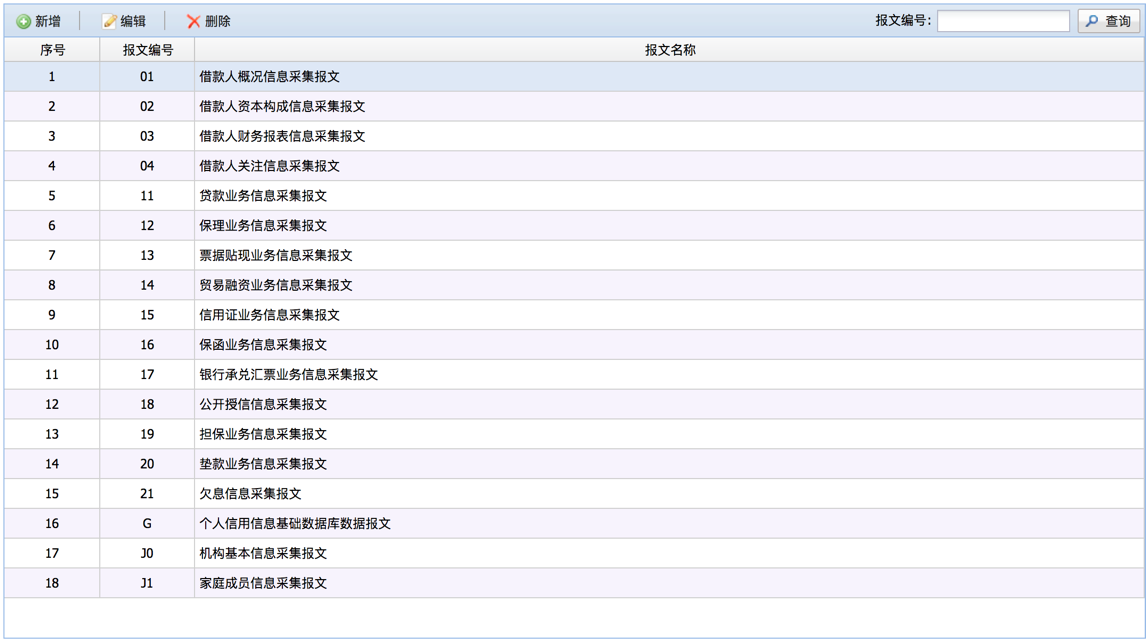
Task: Click the 家庭成员信息采集报文 row
Action: (x=263, y=583)
